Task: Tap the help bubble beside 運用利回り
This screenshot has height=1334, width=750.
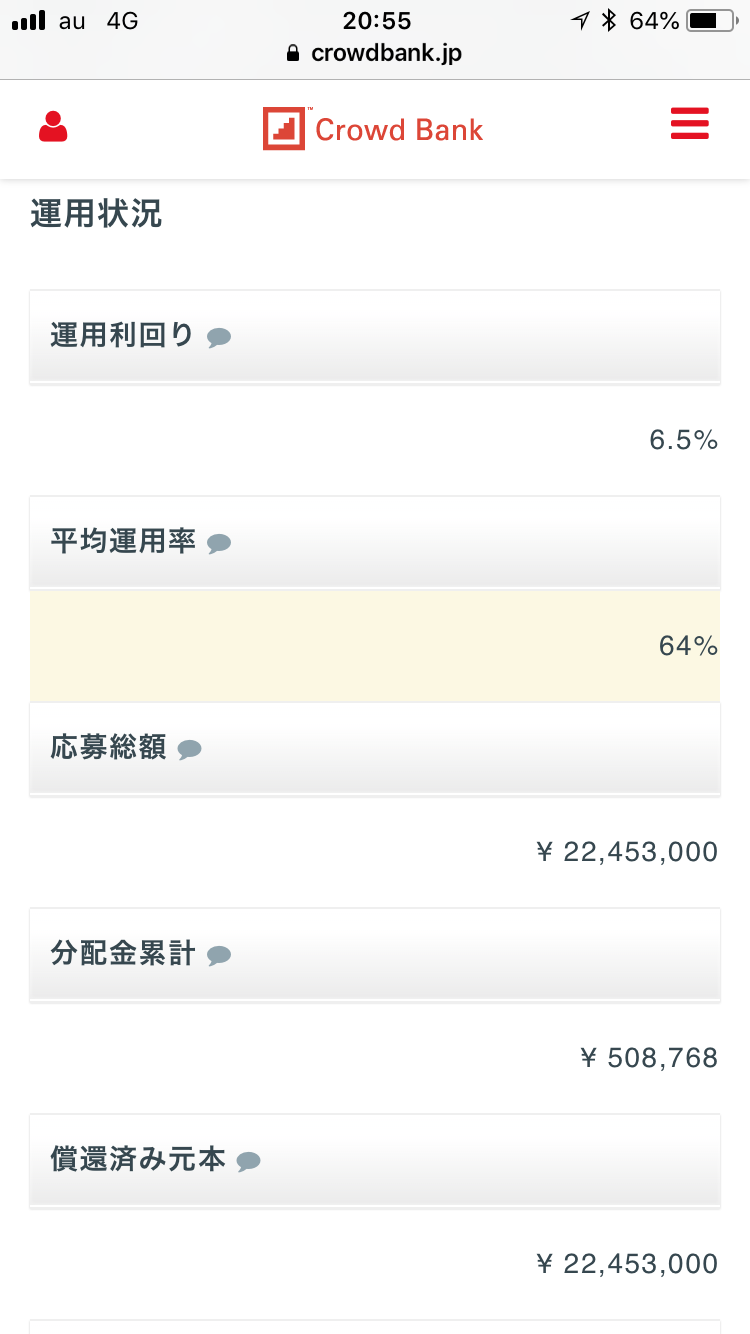Action: [x=219, y=338]
